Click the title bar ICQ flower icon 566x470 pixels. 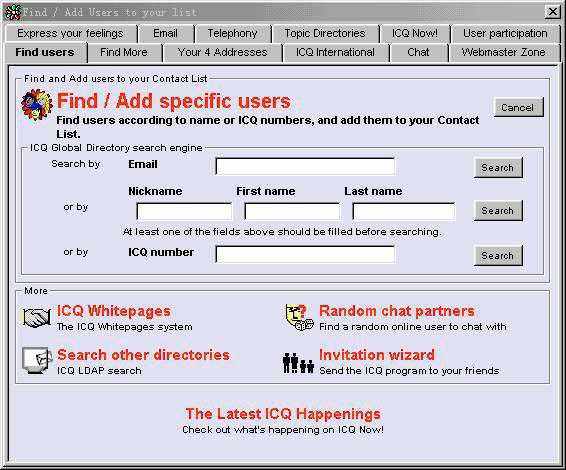tap(12, 12)
